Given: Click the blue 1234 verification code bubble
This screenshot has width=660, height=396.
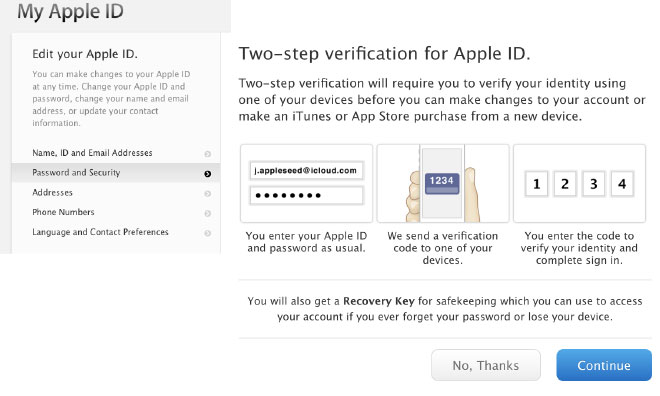Looking at the screenshot, I should click(x=442, y=183).
